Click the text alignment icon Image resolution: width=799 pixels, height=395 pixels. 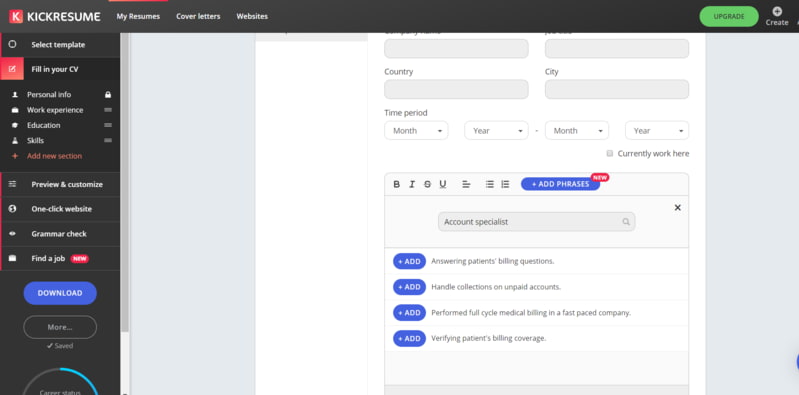coord(466,185)
